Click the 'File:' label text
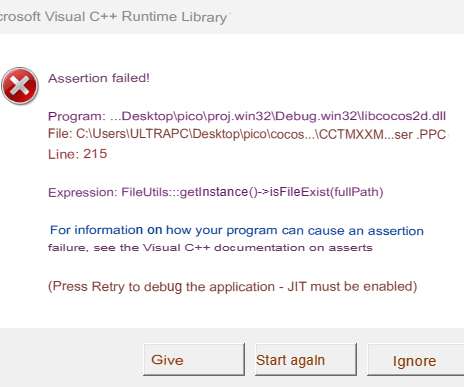Screen dimensions: 464x387 coord(60,134)
